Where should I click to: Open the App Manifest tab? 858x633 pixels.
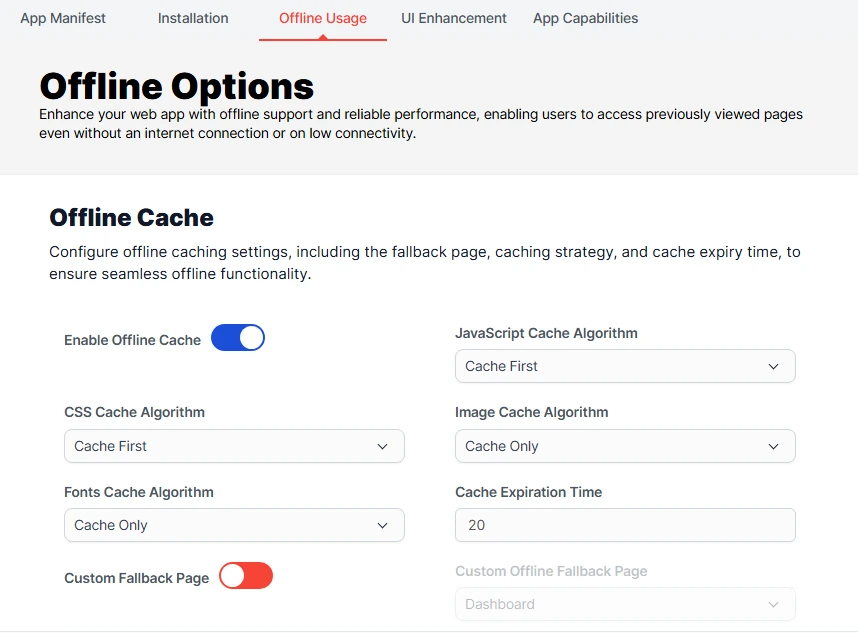point(63,18)
